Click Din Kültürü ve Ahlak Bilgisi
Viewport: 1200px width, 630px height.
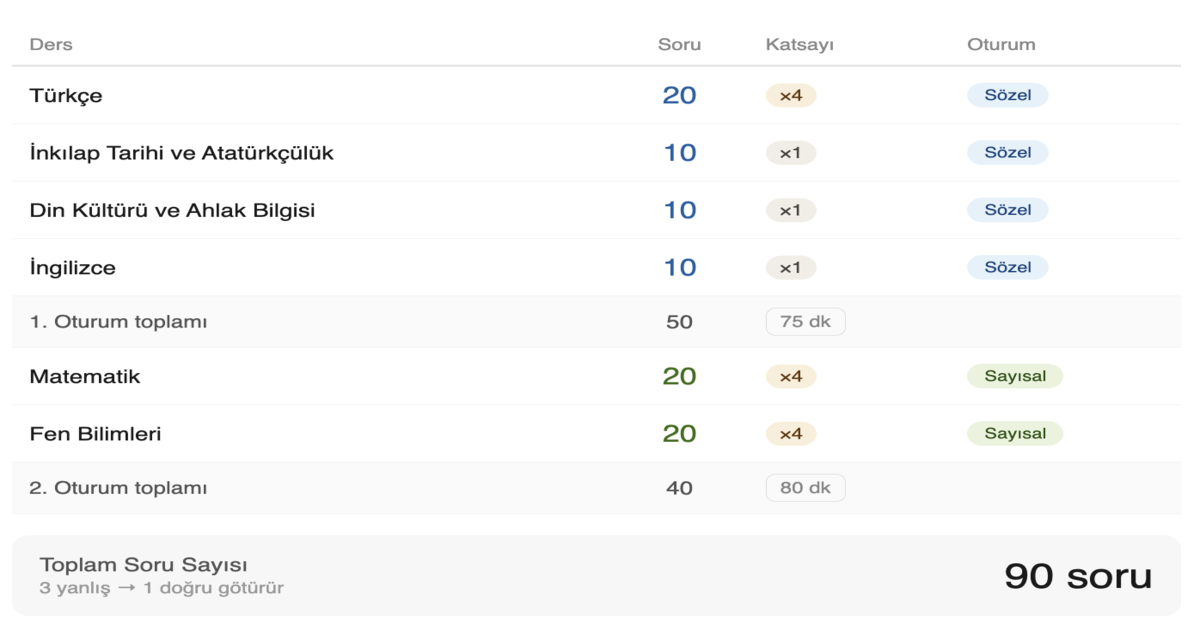coord(172,210)
